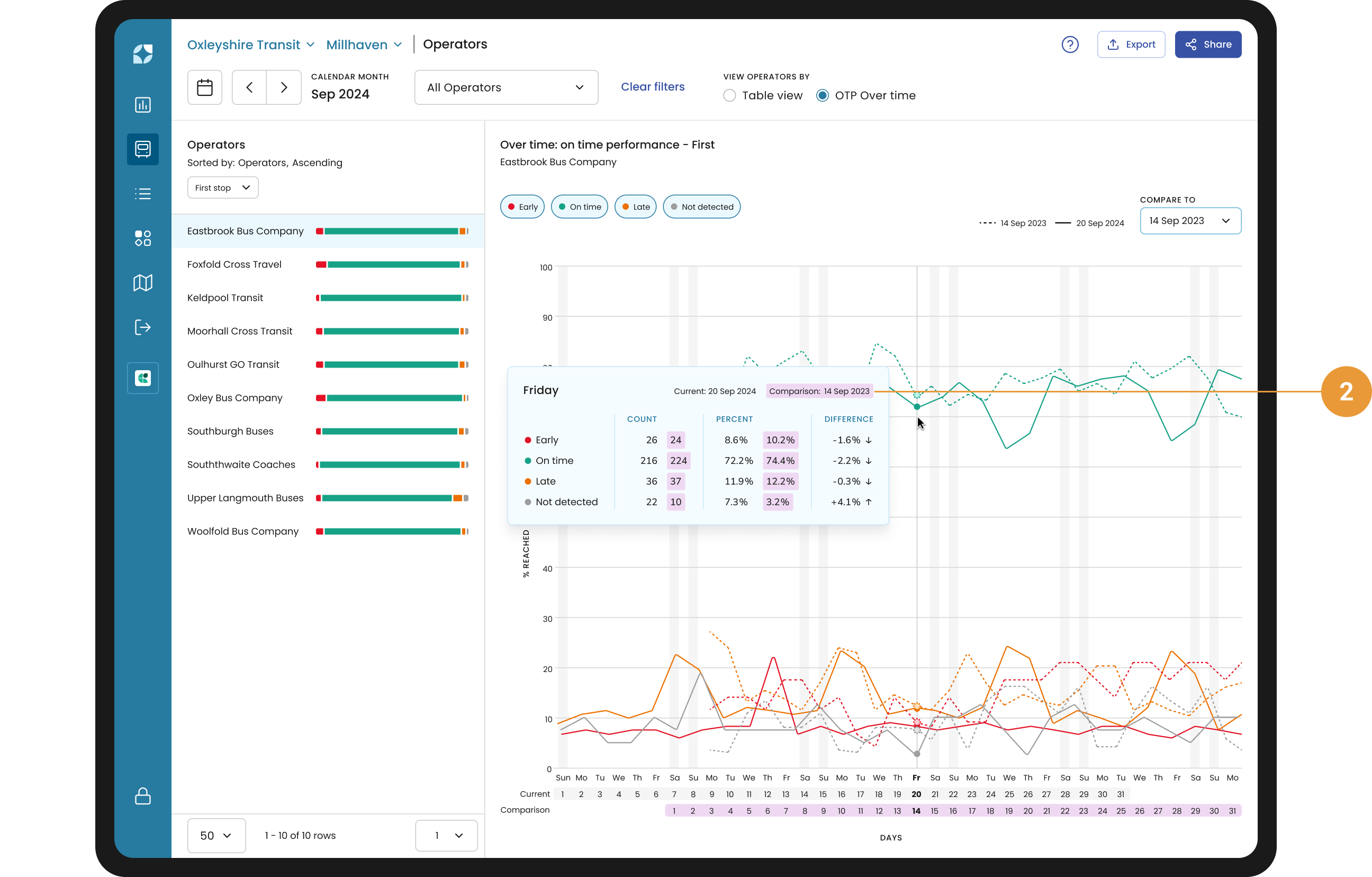Toggle the Early red legend chip
Screen dimensions: 1372x877
click(x=522, y=207)
